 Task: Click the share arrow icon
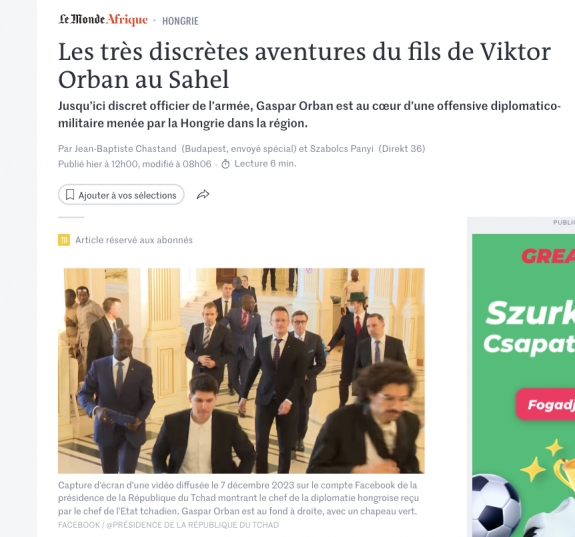203,194
